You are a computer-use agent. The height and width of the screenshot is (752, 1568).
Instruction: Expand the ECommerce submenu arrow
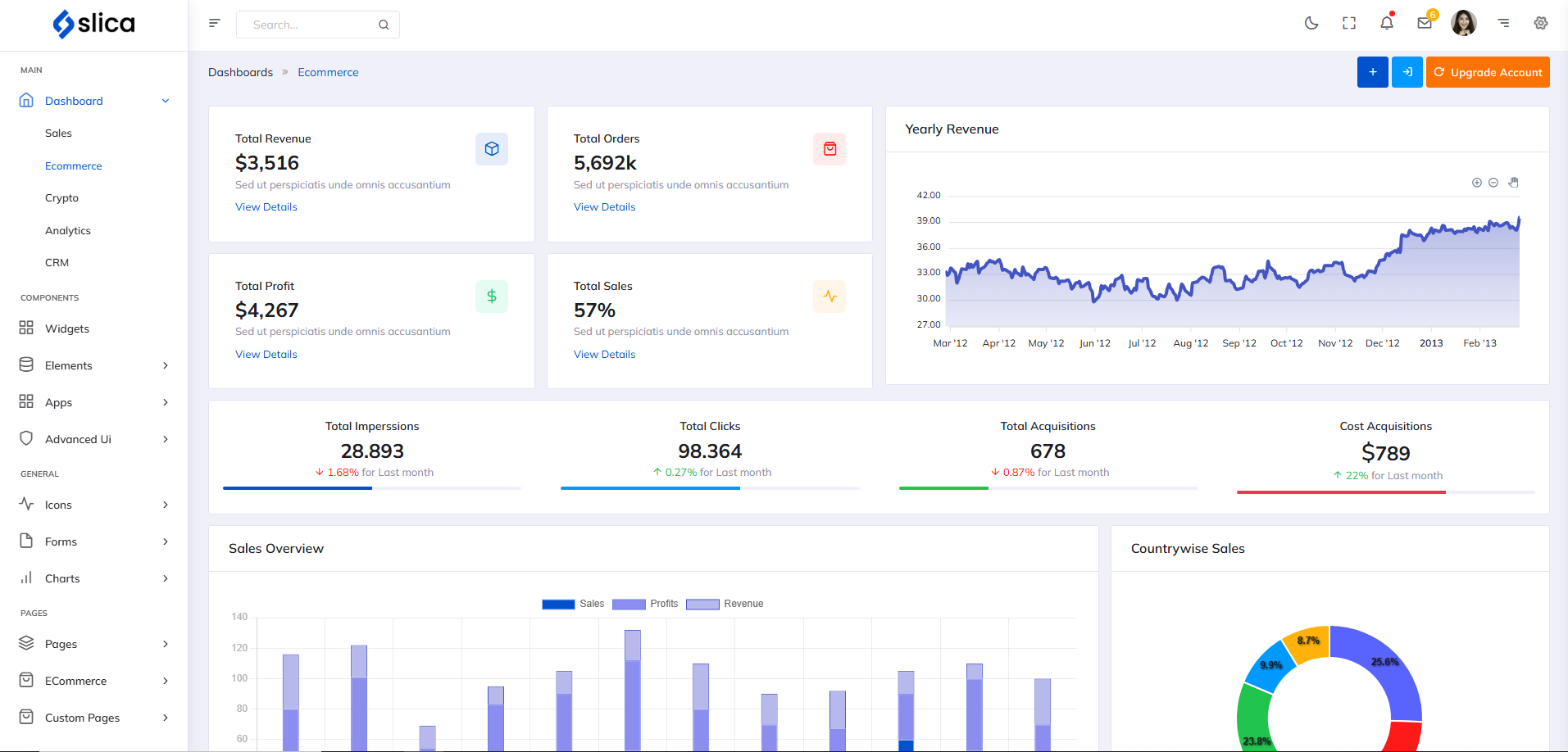[166, 681]
